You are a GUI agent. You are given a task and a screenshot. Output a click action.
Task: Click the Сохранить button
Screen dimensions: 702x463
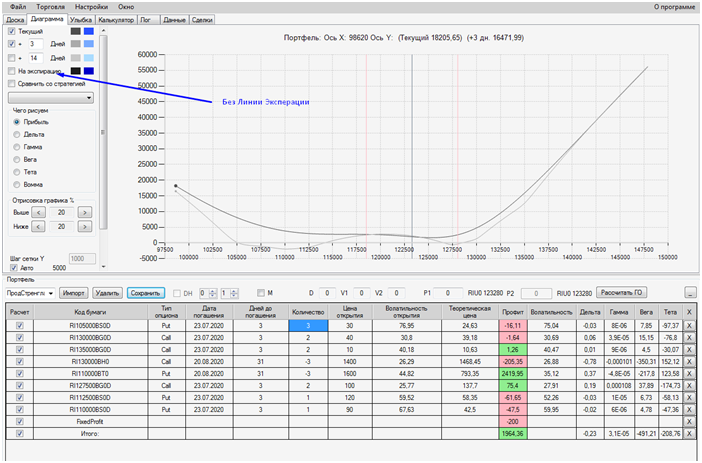146,293
